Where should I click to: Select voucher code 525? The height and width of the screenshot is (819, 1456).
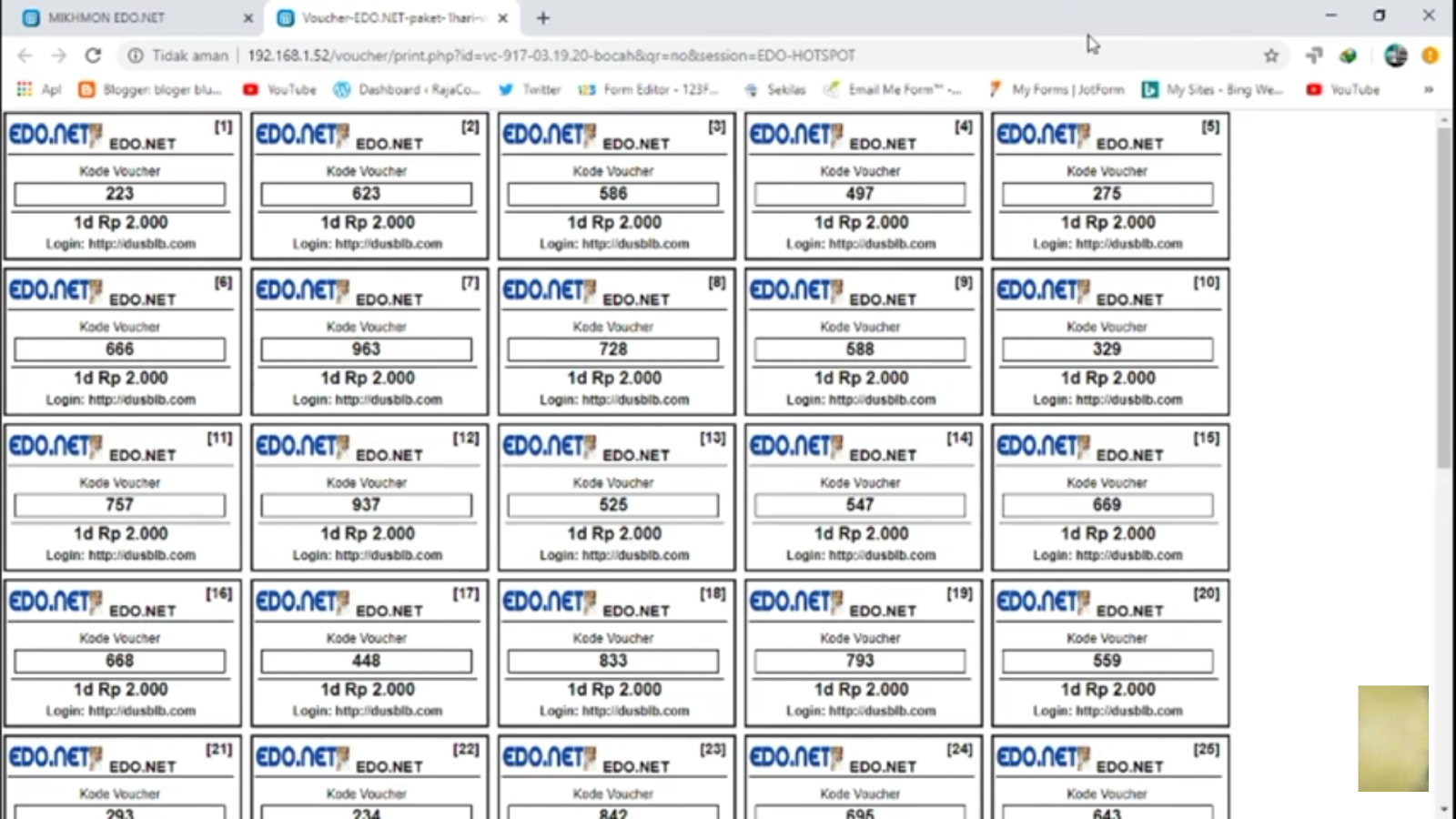coord(613,505)
